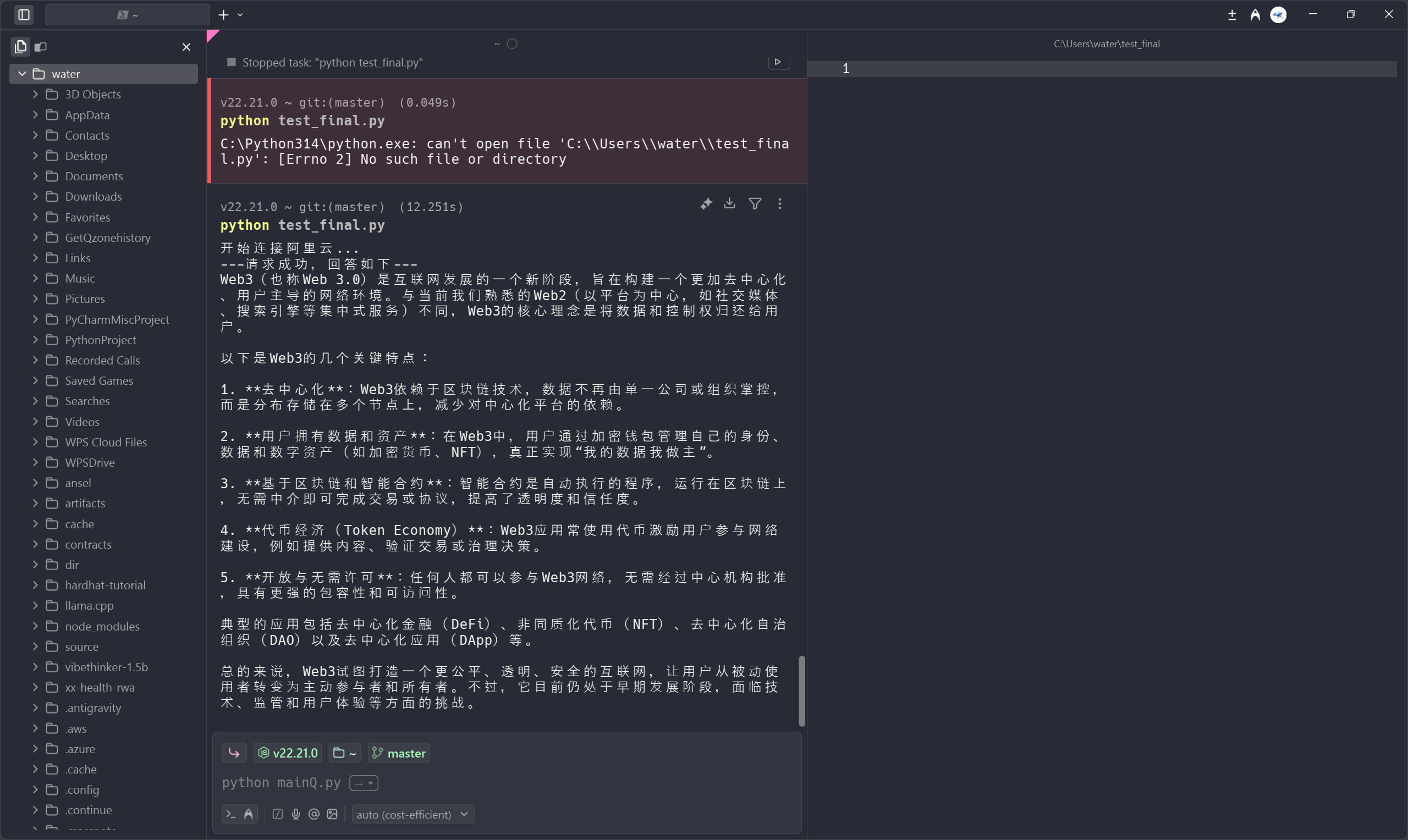Start voice input with microphone icon
Image resolution: width=1408 pixels, height=840 pixels.
(x=295, y=814)
